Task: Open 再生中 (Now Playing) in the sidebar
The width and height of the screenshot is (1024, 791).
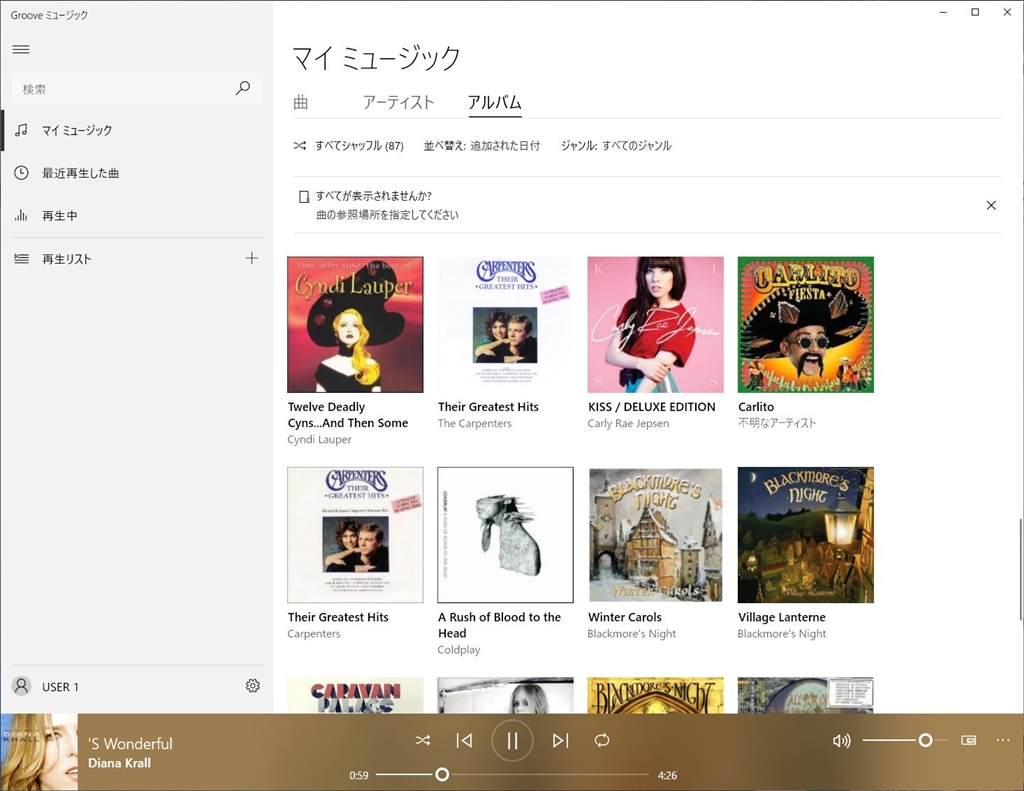Action: pos(137,216)
